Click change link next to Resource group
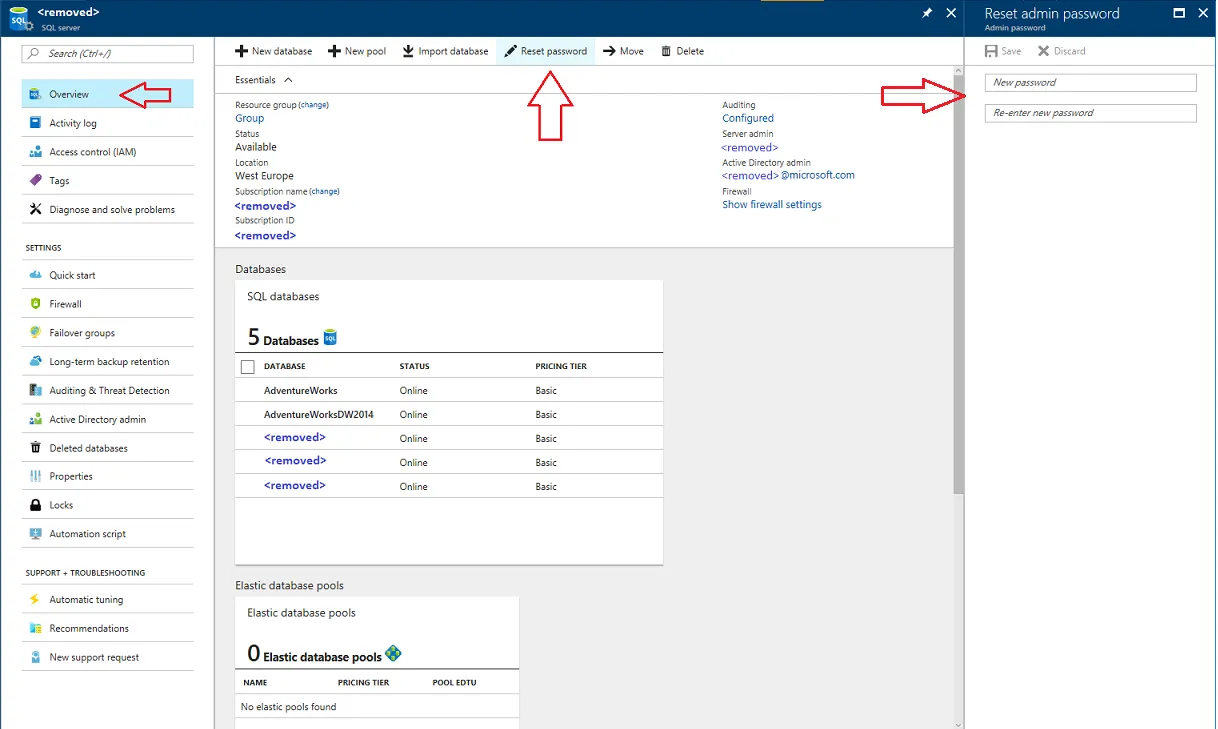 pyautogui.click(x=313, y=105)
